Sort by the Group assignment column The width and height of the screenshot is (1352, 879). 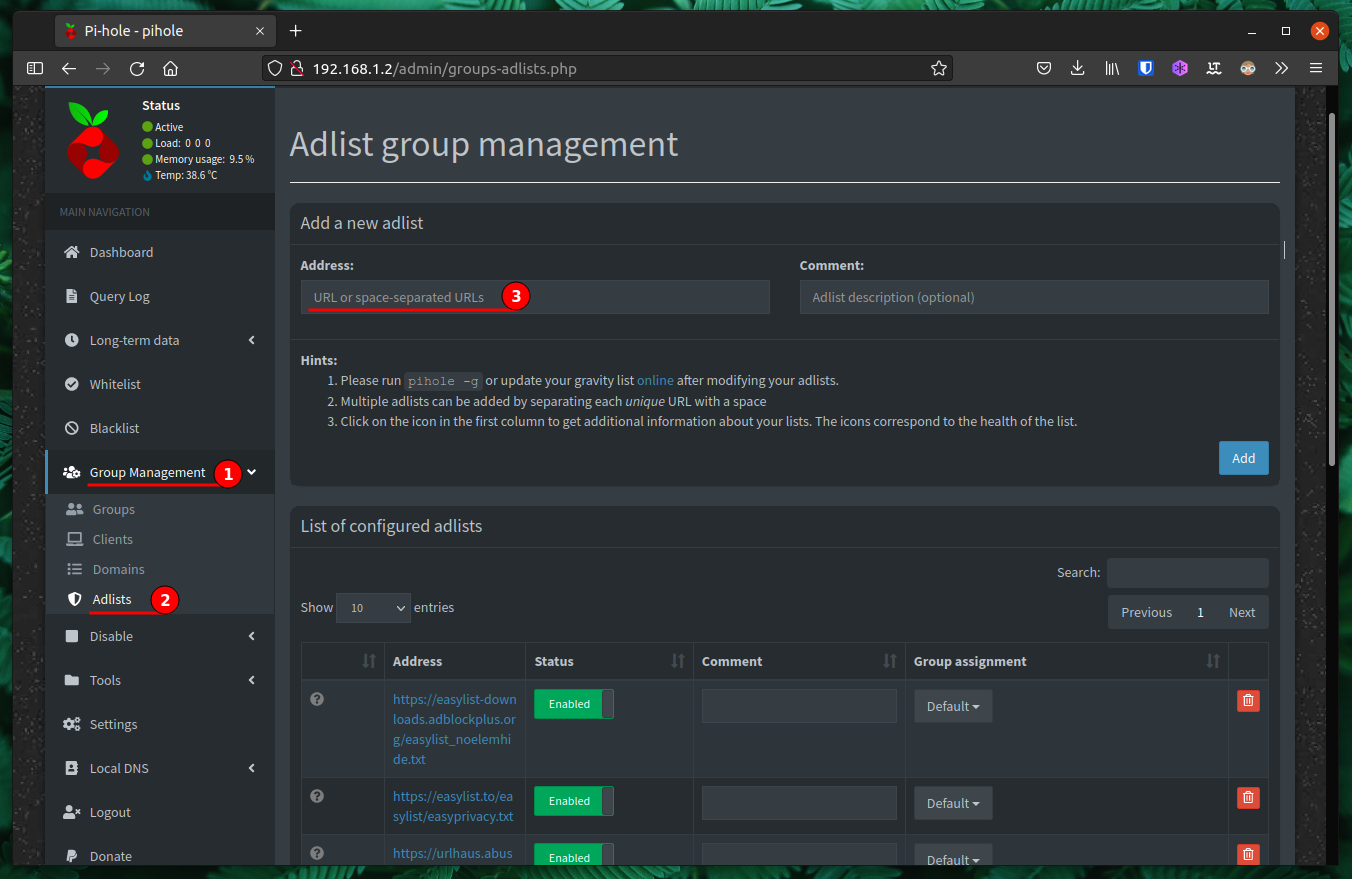(x=1067, y=661)
